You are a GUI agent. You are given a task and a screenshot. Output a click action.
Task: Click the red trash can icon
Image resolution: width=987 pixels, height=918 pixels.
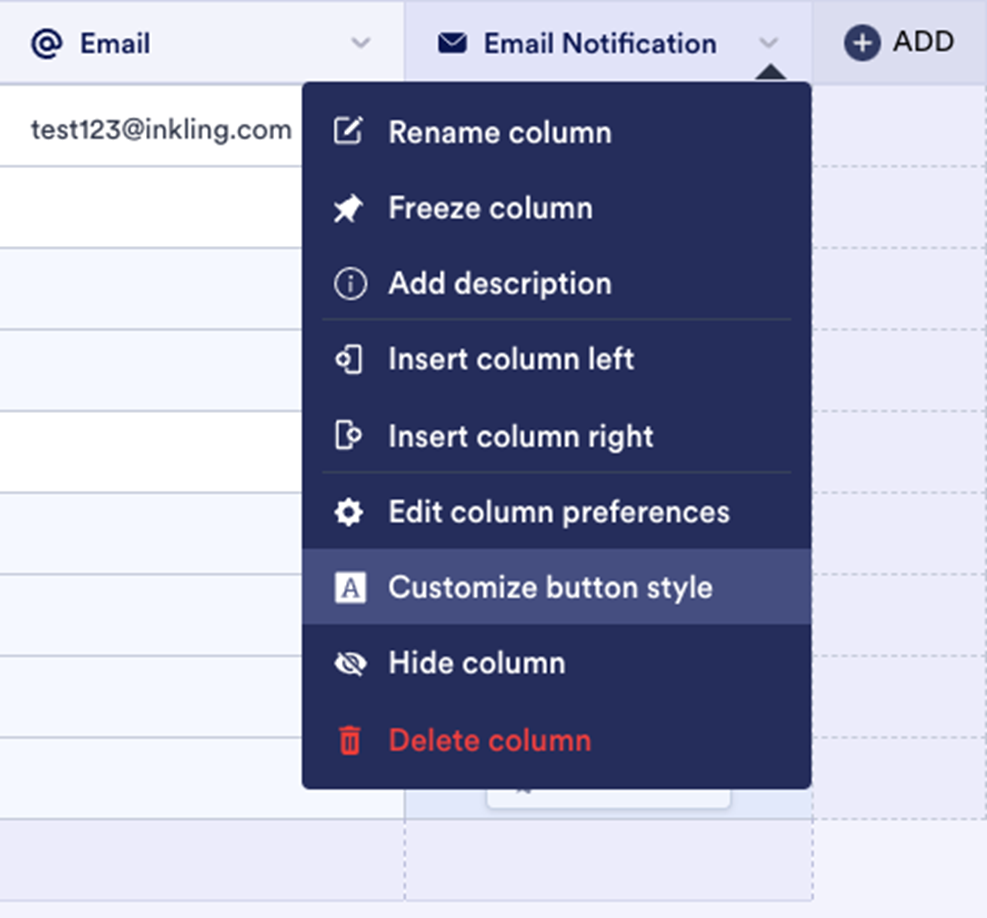349,740
